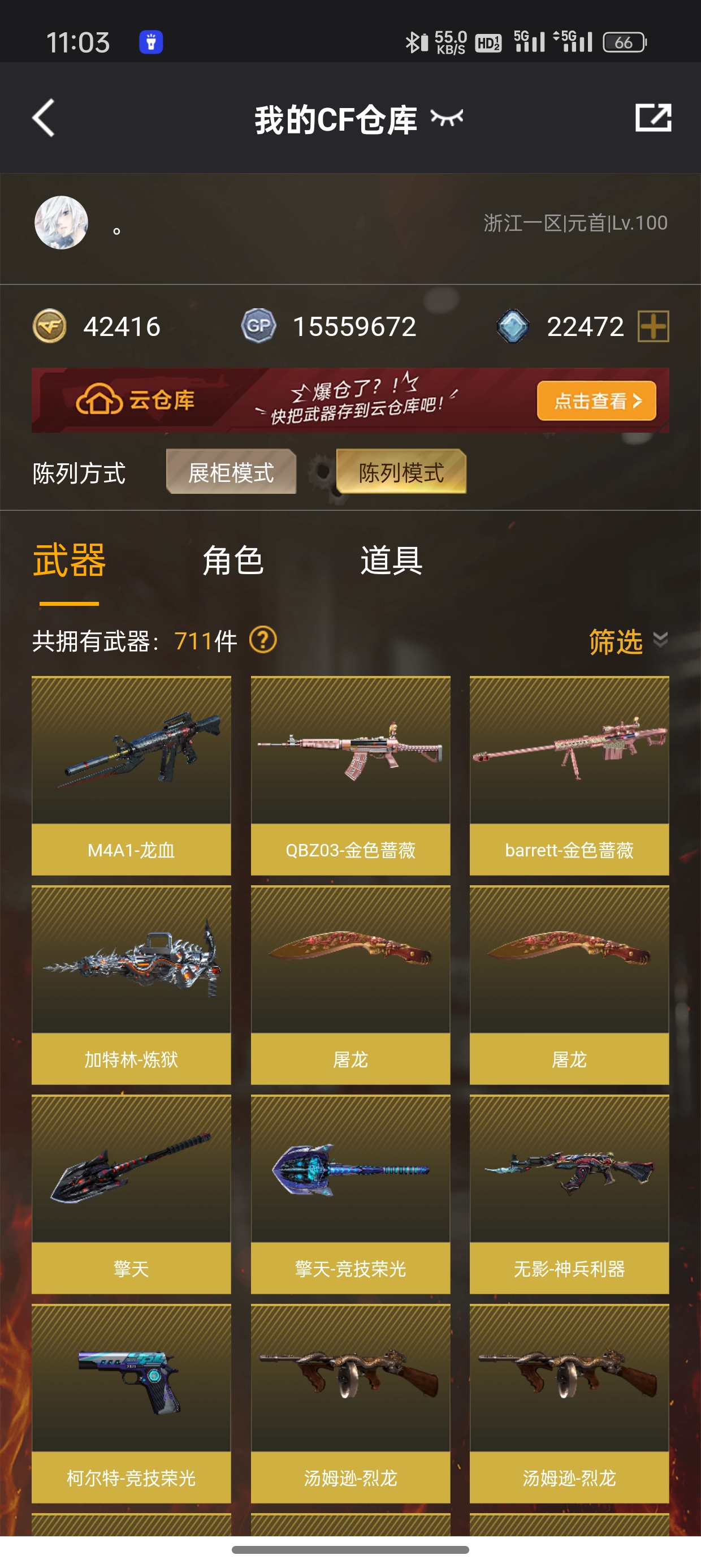Tap the gold CF coin icon
This screenshot has height=1568, width=701.
49,326
